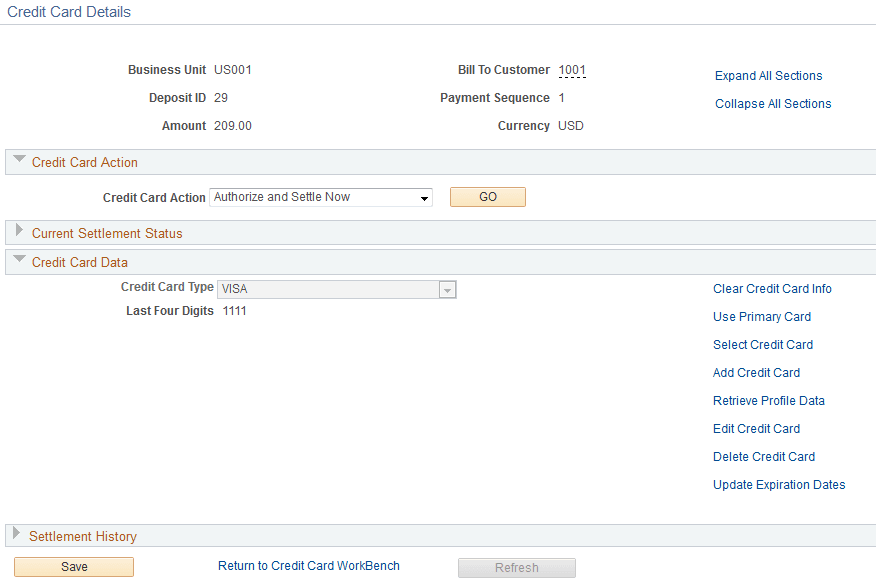Expand the Current Settlement Status section
Screen dimensions: 876x582
(17, 232)
